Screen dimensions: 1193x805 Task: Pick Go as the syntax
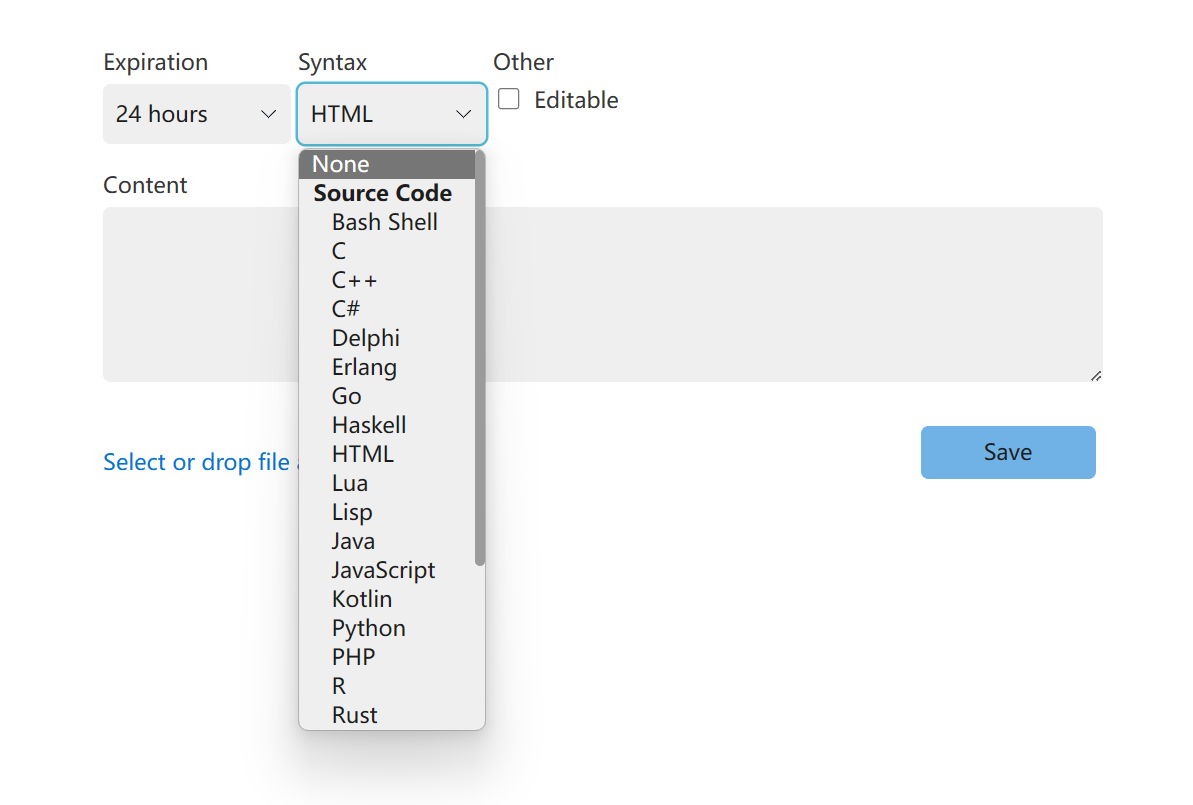click(x=346, y=396)
